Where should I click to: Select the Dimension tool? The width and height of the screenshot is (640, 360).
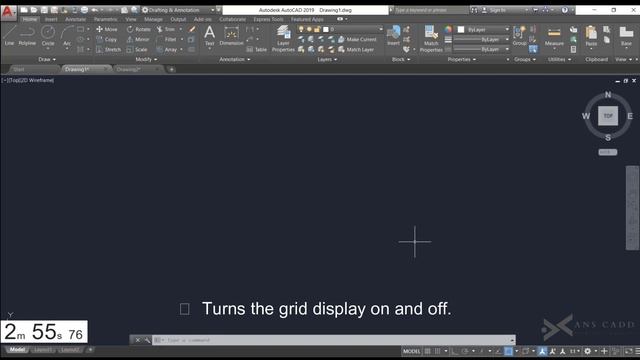click(231, 36)
